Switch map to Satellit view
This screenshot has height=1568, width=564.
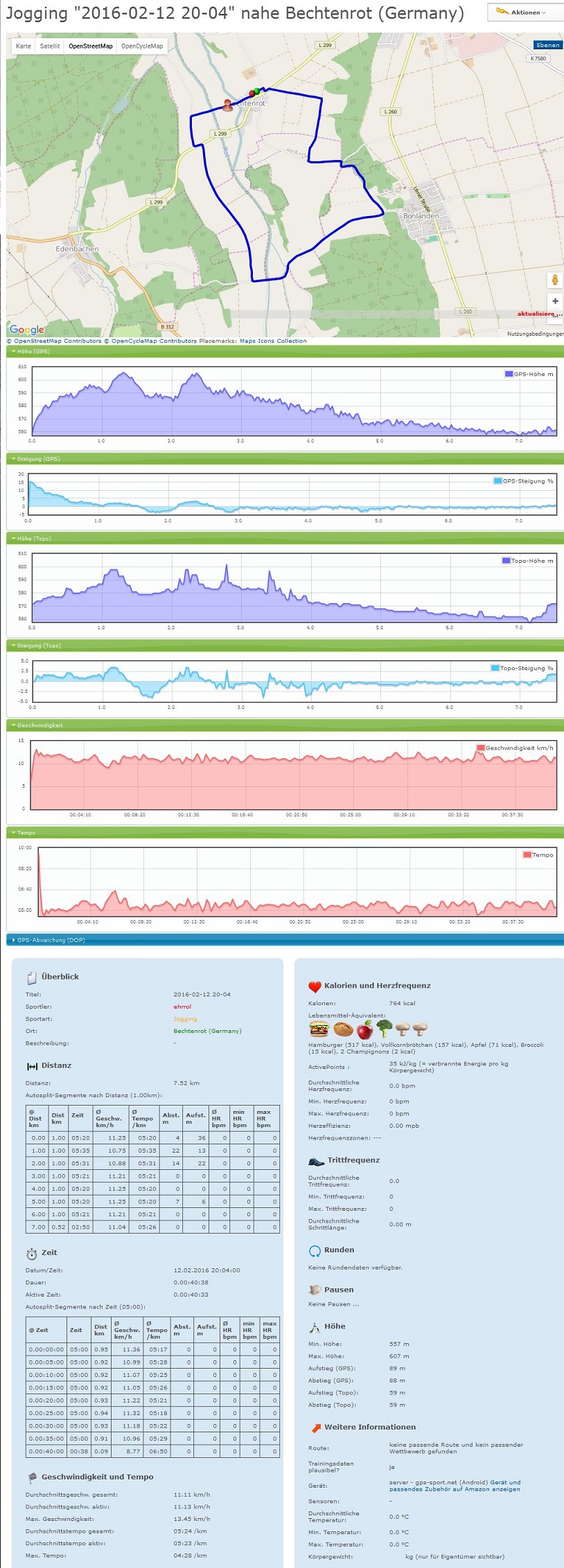(x=50, y=46)
